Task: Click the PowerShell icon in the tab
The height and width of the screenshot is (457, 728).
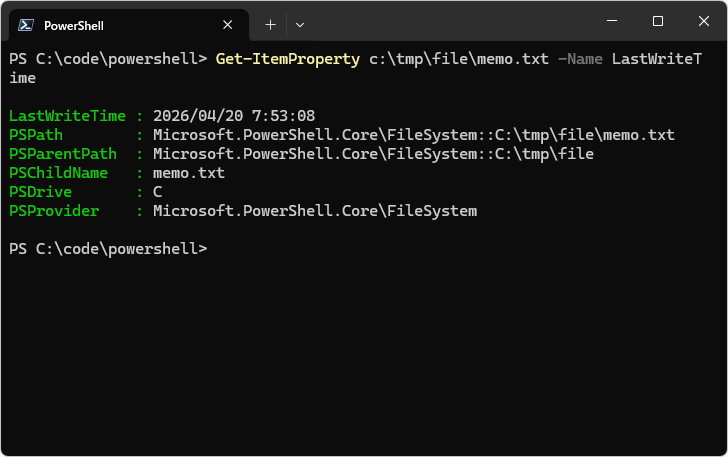Action: 26,25
